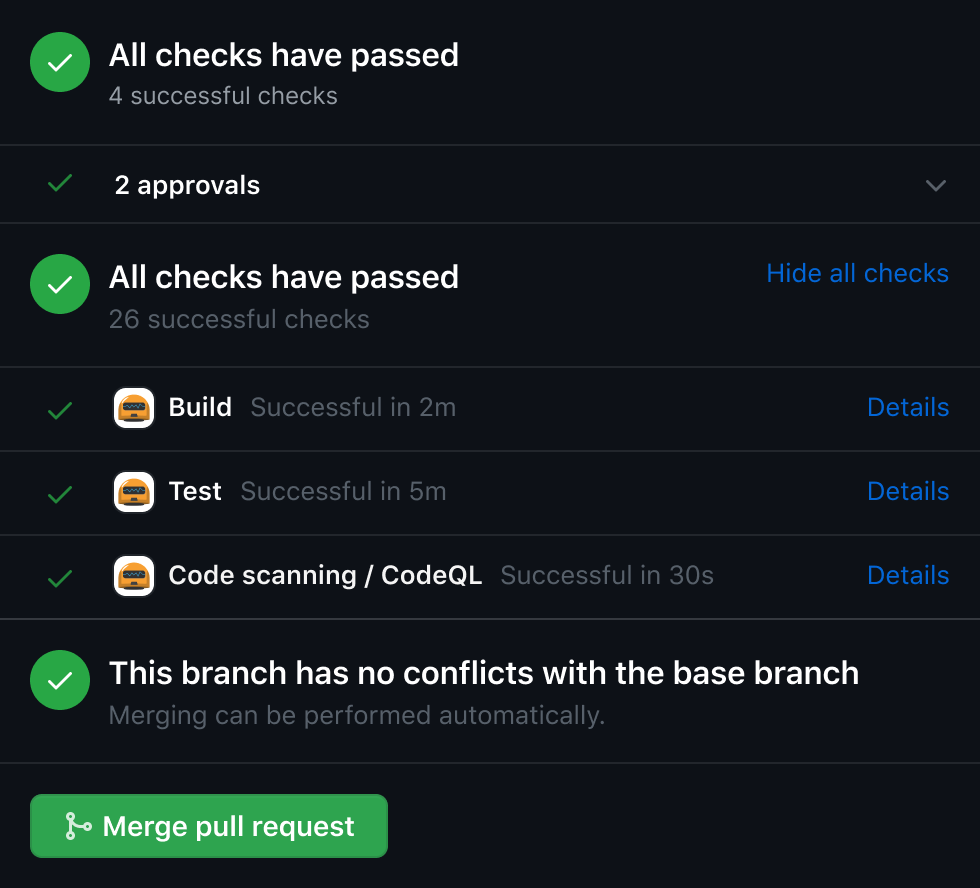Click the Test check app avatar icon
The image size is (980, 888).
[x=134, y=492]
